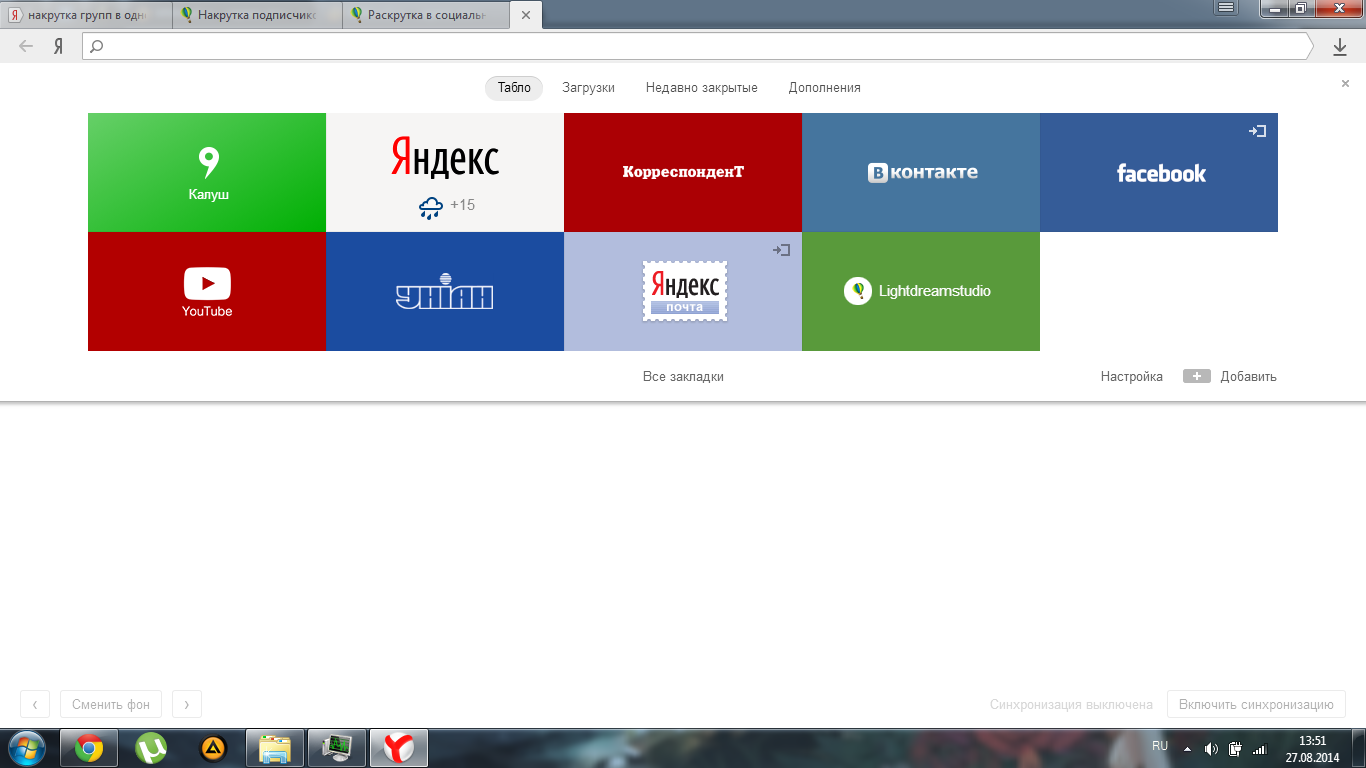Open AIMP player from the taskbar
Image resolution: width=1366 pixels, height=768 pixels.
[x=213, y=748]
